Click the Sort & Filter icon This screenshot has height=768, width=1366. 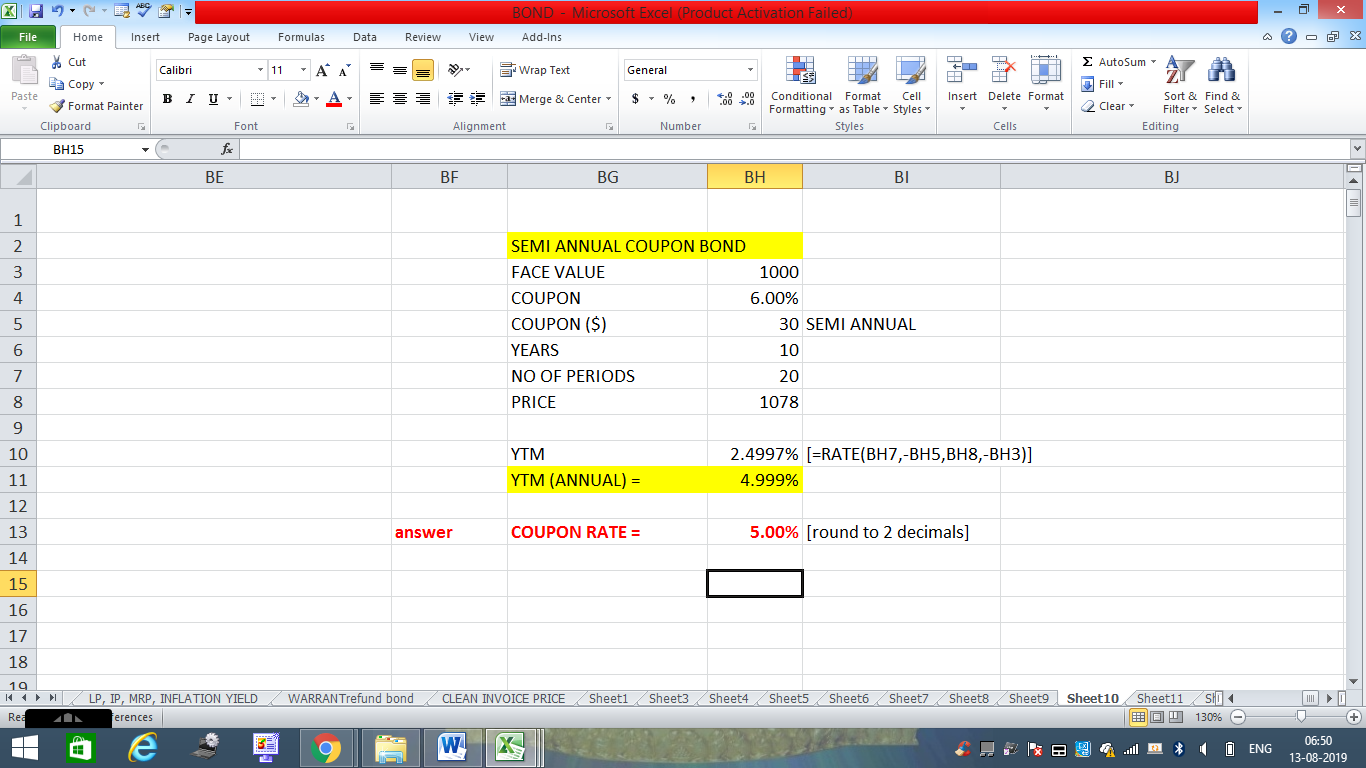pos(1180,72)
